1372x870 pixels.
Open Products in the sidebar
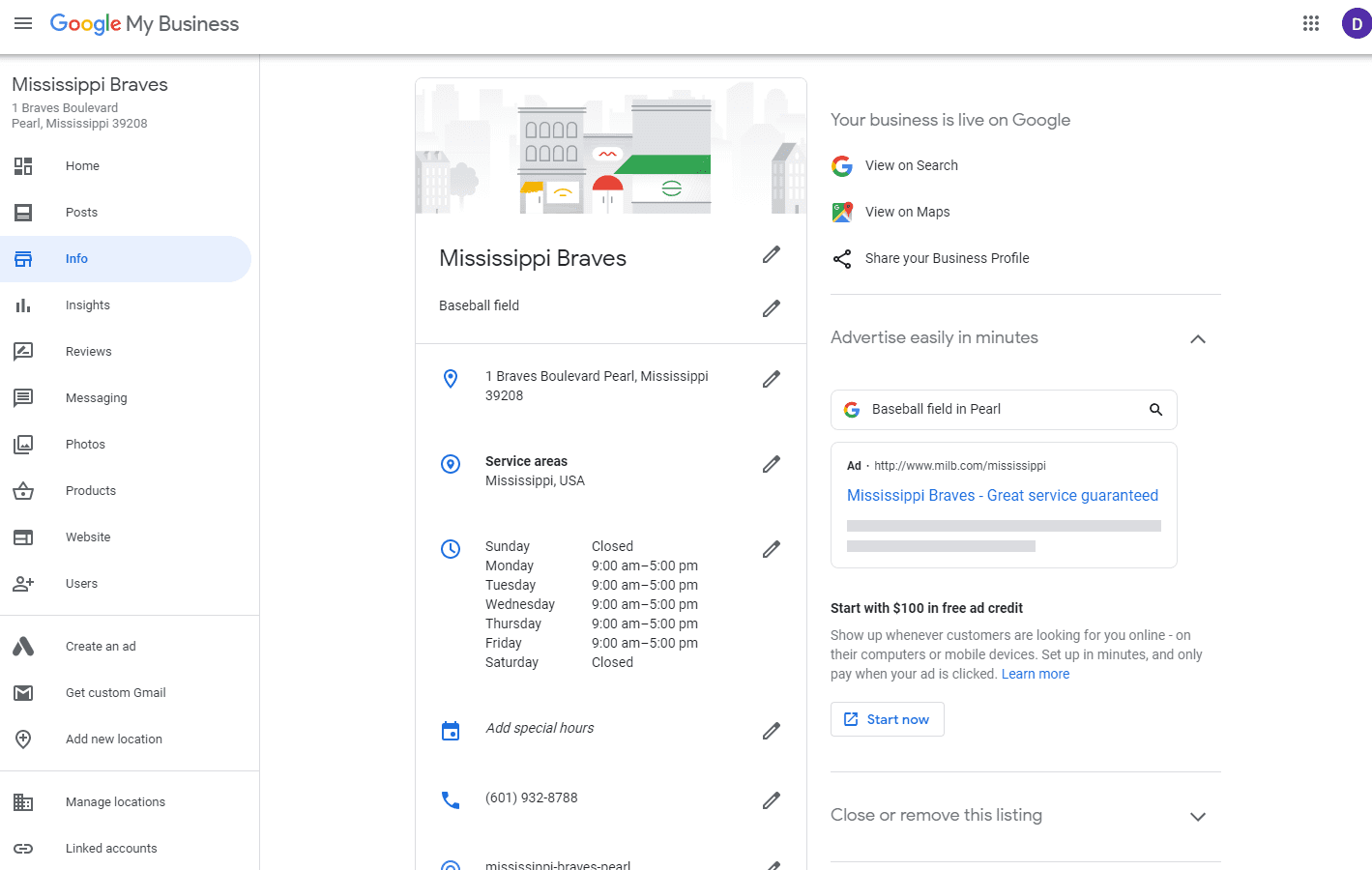(x=126, y=491)
